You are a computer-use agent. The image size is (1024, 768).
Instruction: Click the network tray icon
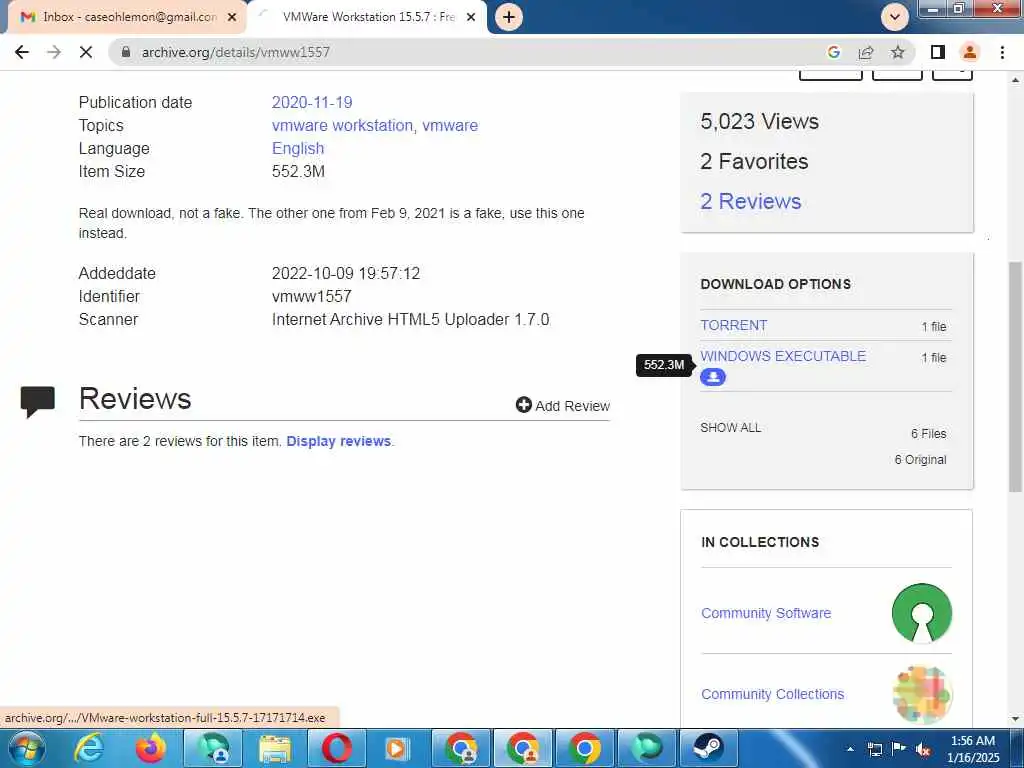[875, 750]
